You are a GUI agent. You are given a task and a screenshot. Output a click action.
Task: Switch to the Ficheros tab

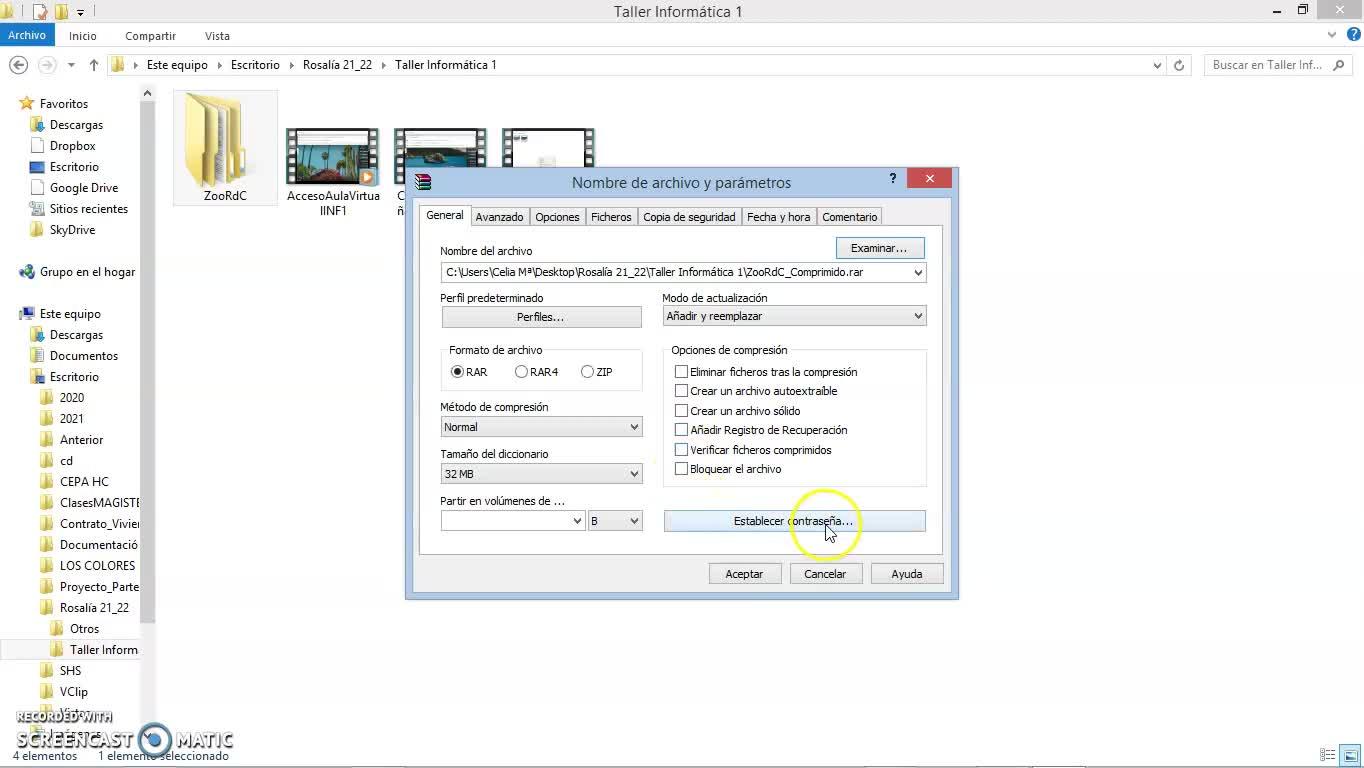(x=611, y=217)
